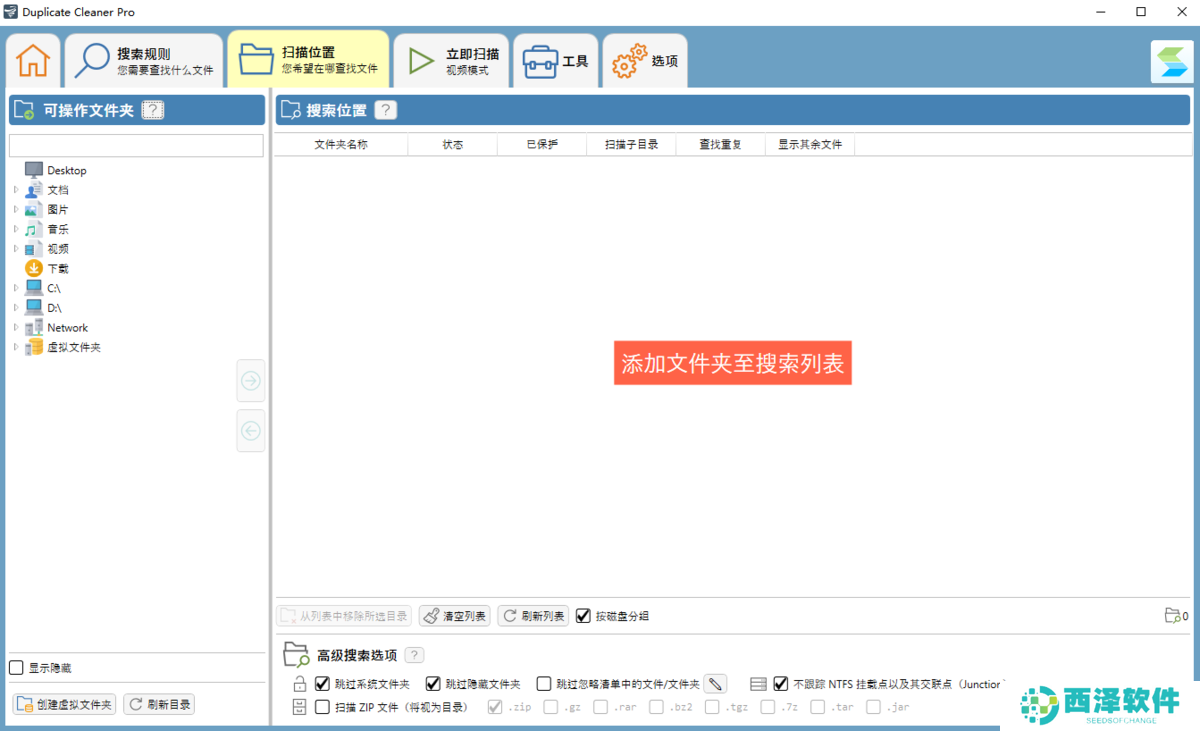Click the 状态 column header
This screenshot has height=731, width=1200.
coord(453,145)
